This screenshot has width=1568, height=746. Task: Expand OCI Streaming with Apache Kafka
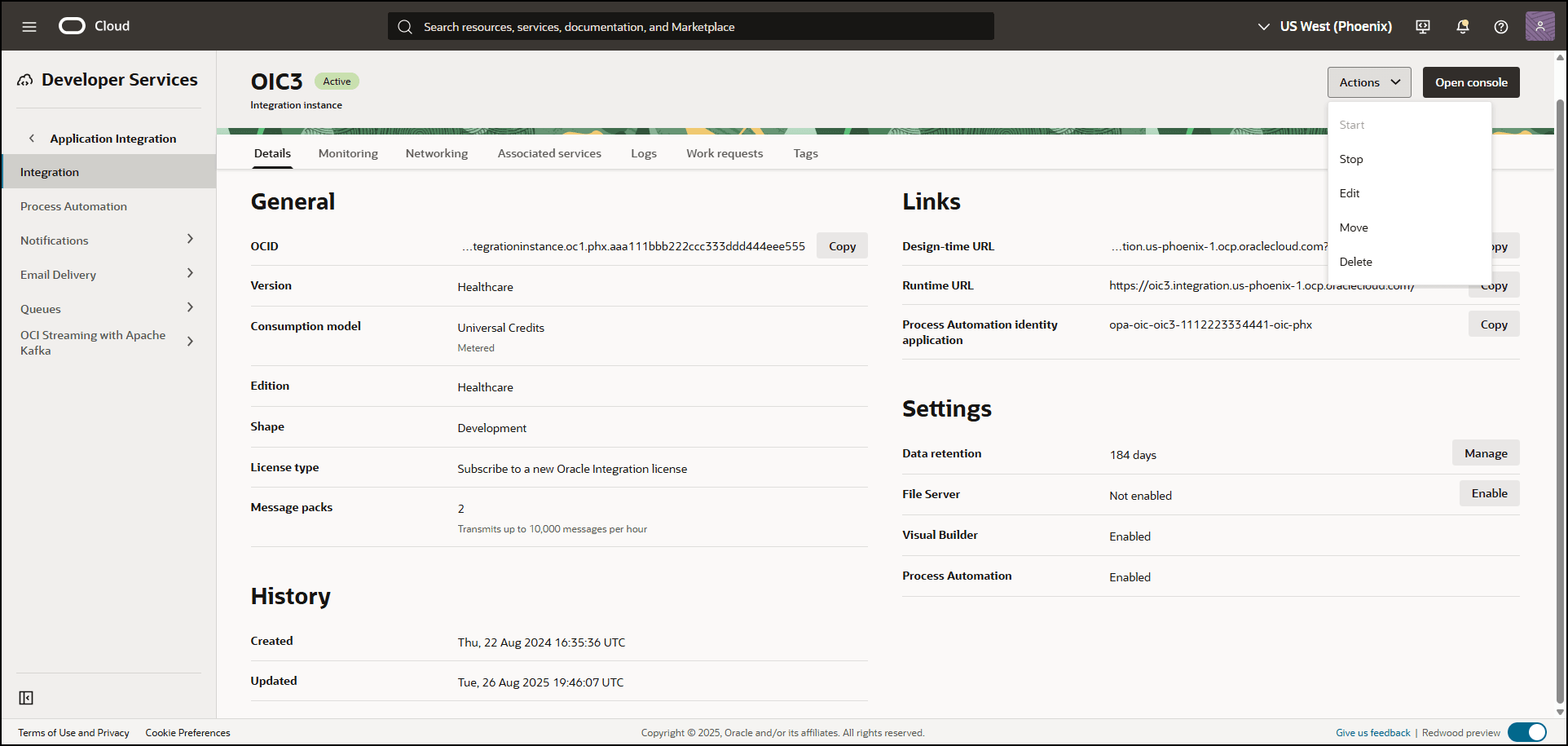point(191,342)
